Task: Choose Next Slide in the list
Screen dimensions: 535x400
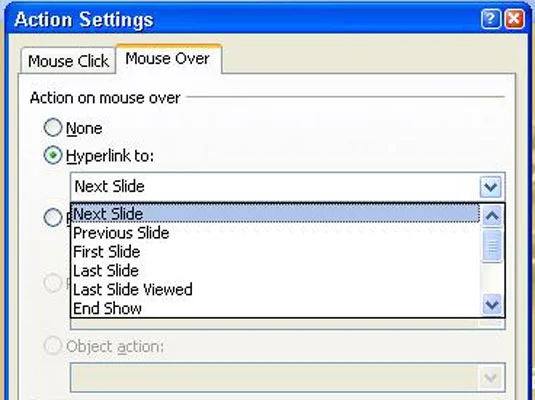Action: 275,214
